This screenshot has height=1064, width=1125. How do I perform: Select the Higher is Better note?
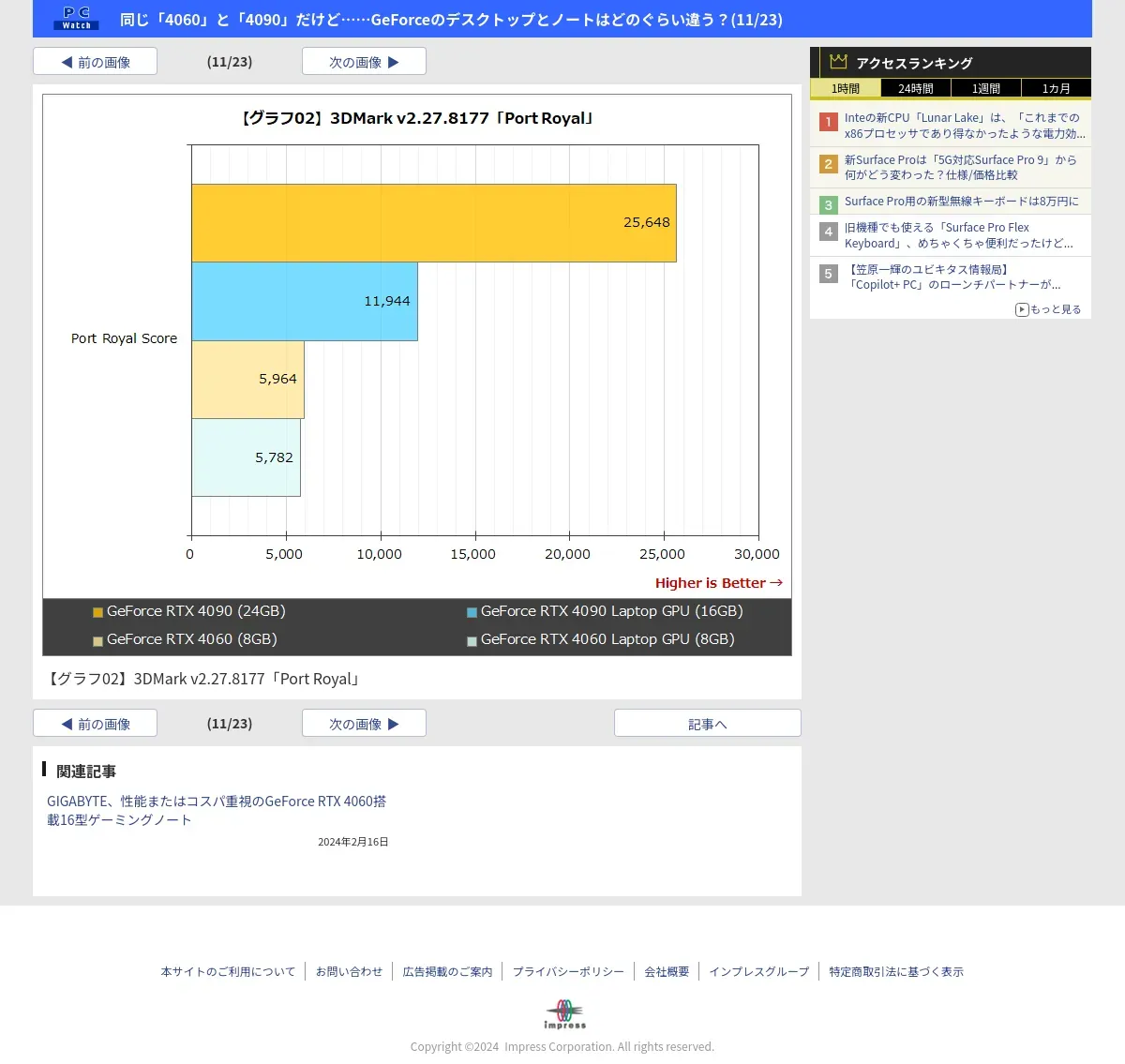point(719,583)
